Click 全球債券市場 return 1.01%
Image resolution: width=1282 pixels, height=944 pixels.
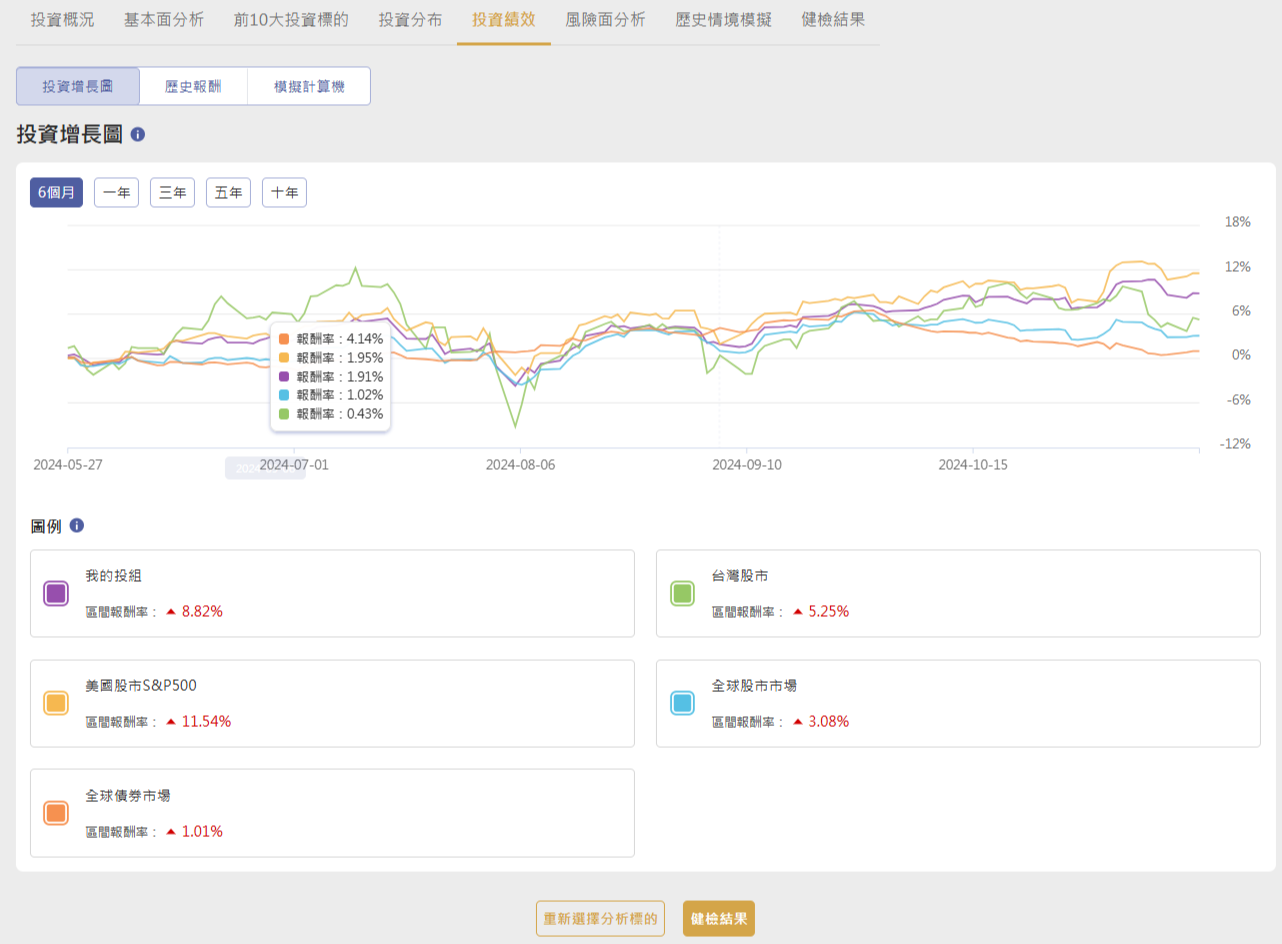click(202, 831)
